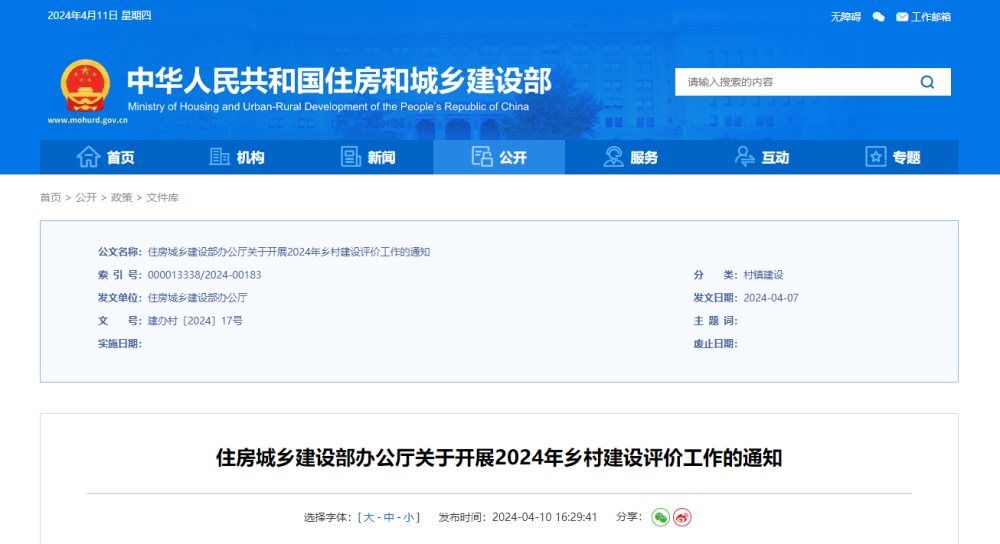This screenshot has height=544, width=1000.
Task: Click the search magnifier icon
Action: [927, 82]
